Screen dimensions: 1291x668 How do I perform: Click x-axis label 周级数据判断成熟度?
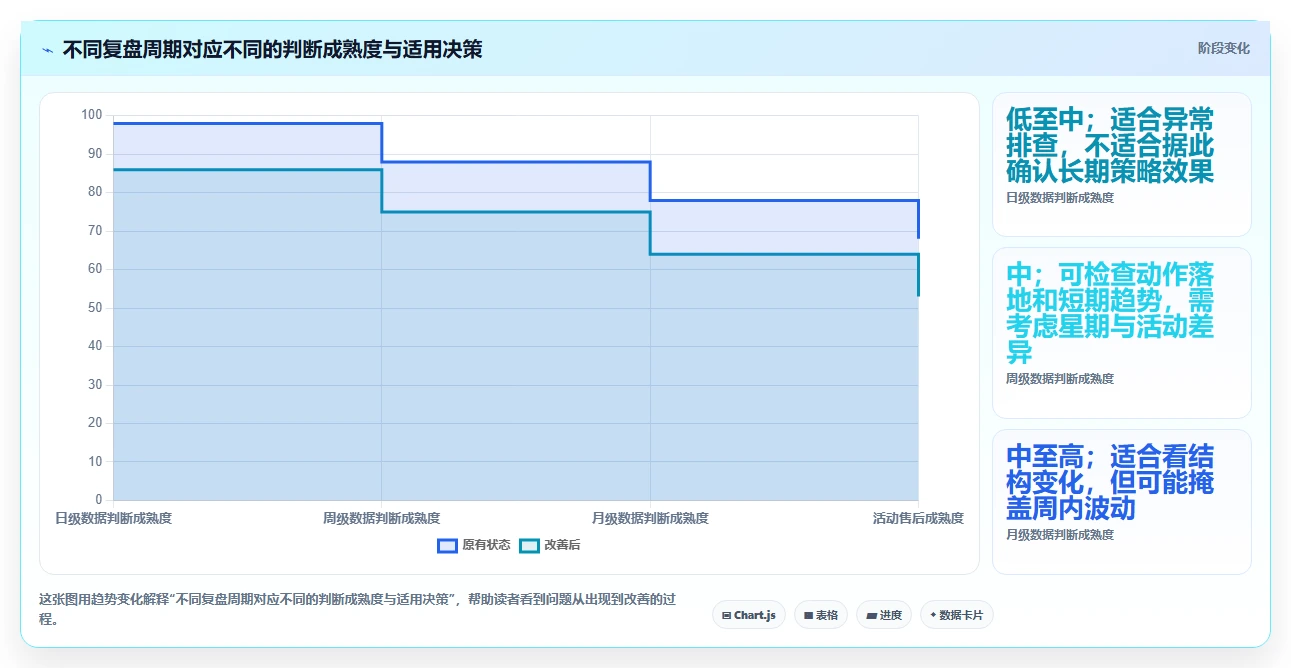pos(381,518)
